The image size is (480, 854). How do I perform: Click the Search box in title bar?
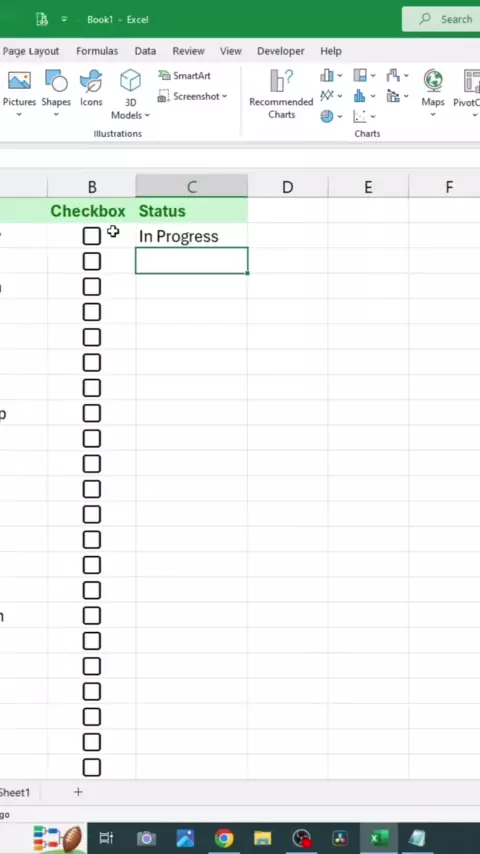pyautogui.click(x=441, y=19)
